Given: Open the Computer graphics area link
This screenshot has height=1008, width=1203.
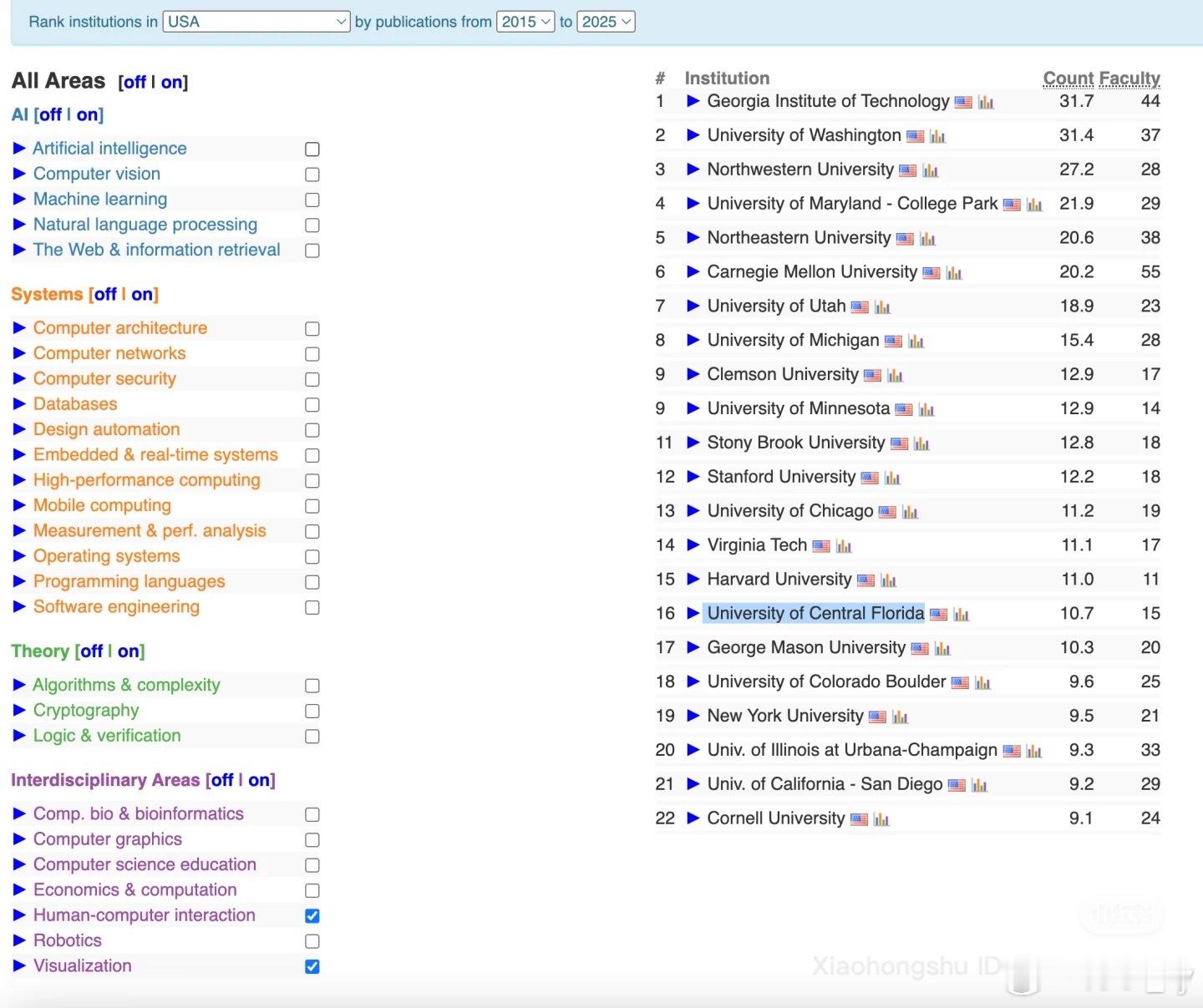Looking at the screenshot, I should 108,839.
